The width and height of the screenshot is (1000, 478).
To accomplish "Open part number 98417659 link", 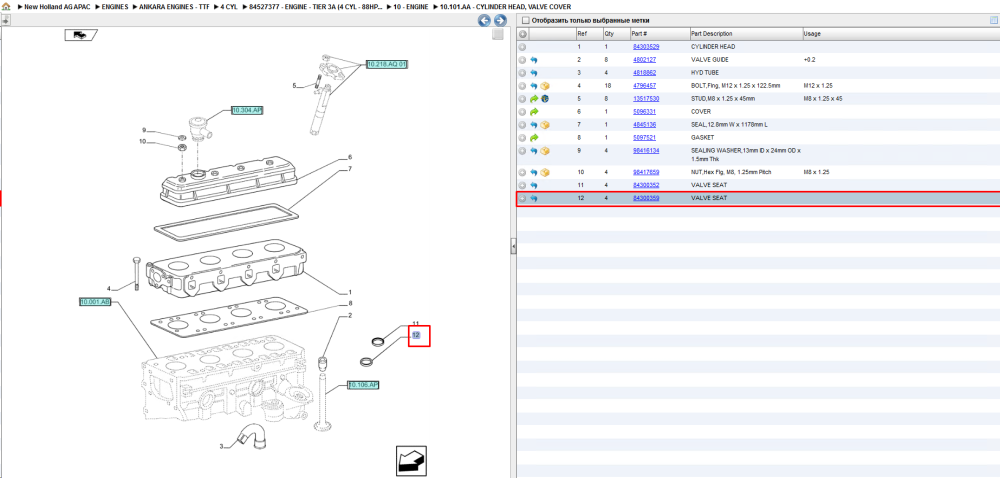I will tap(645, 173).
